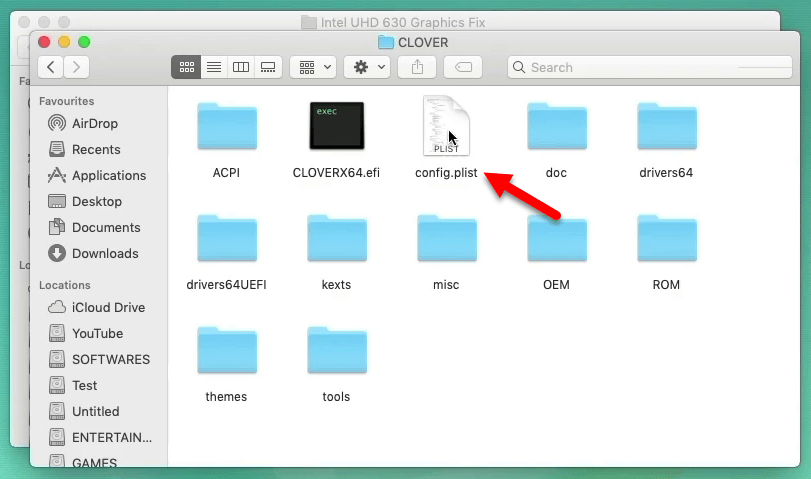The height and width of the screenshot is (479, 811).
Task: Select the ENTERTAIN... volume in sidebar
Action: [x=100, y=437]
